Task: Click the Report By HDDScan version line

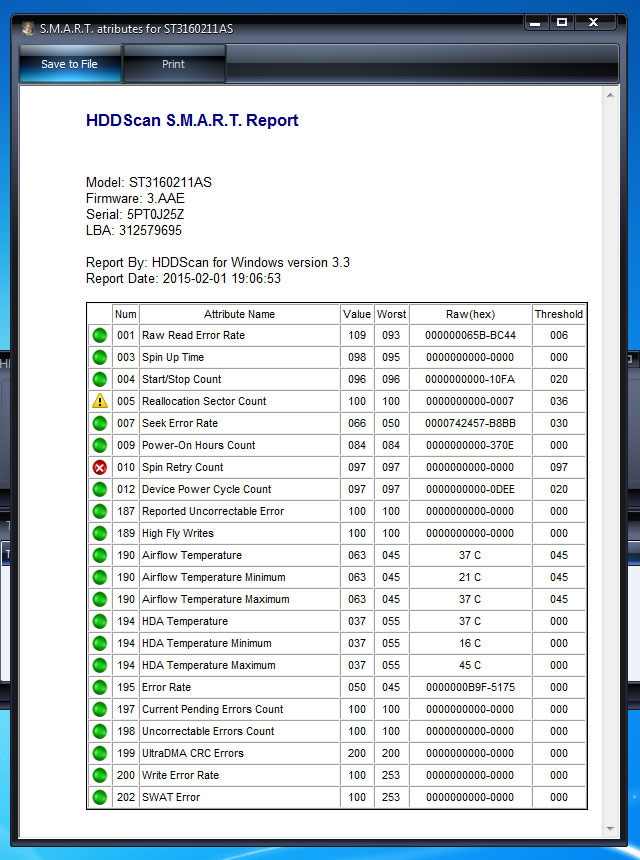Action: click(218, 262)
